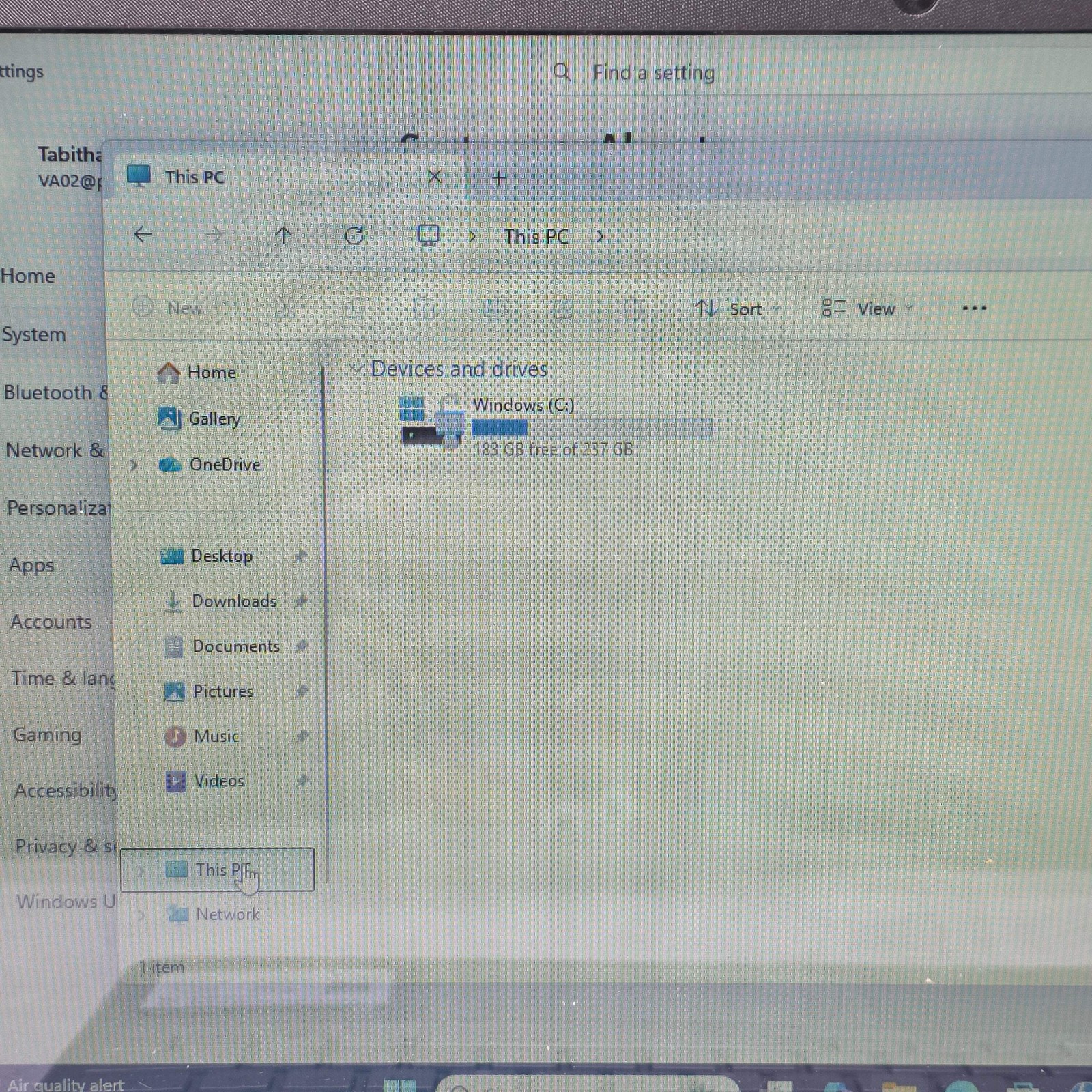
Task: Open Home in Settings sidebar
Action: click(x=28, y=276)
